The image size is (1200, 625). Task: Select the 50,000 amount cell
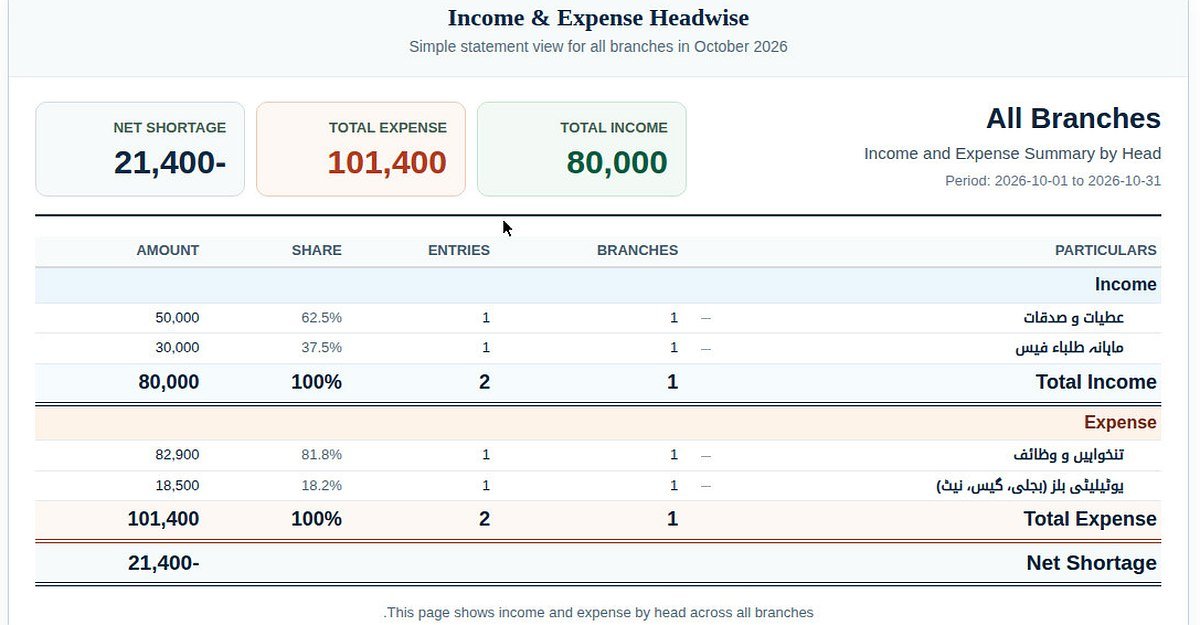pos(178,318)
